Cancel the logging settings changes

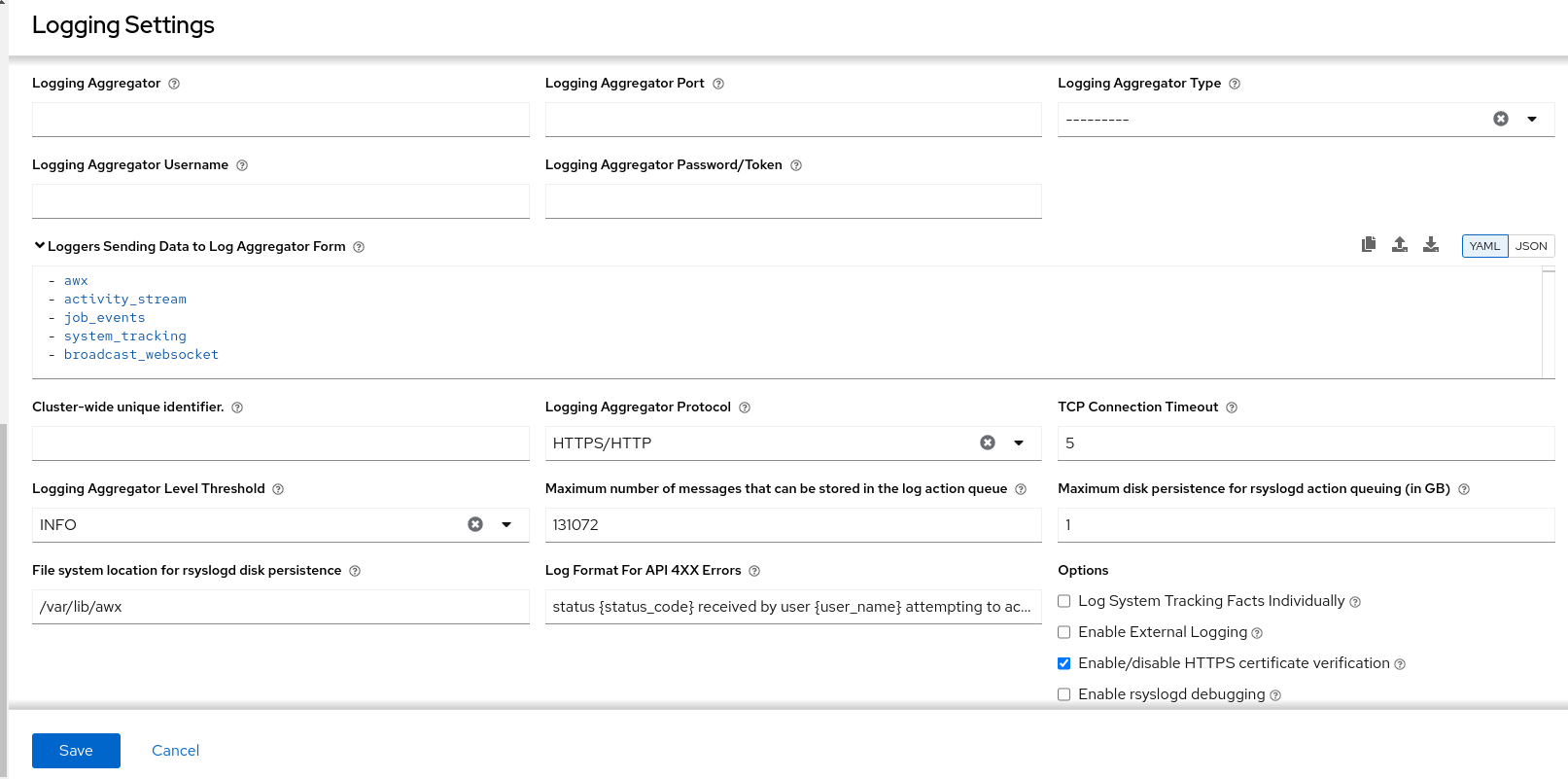click(175, 751)
